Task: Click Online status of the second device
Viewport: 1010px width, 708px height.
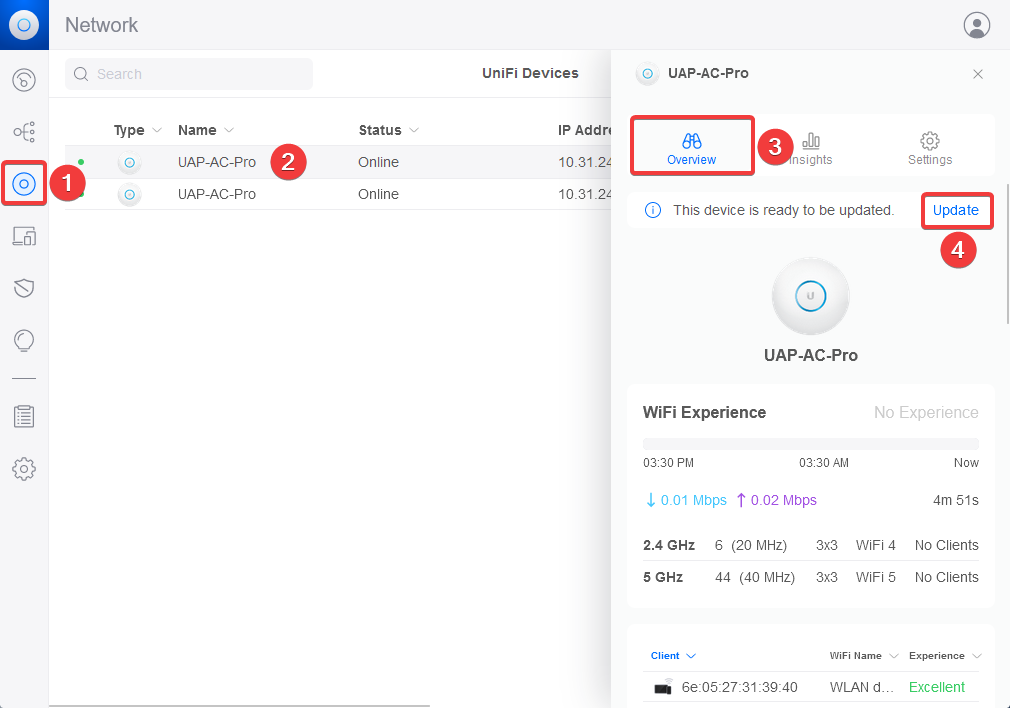Action: pos(378,194)
